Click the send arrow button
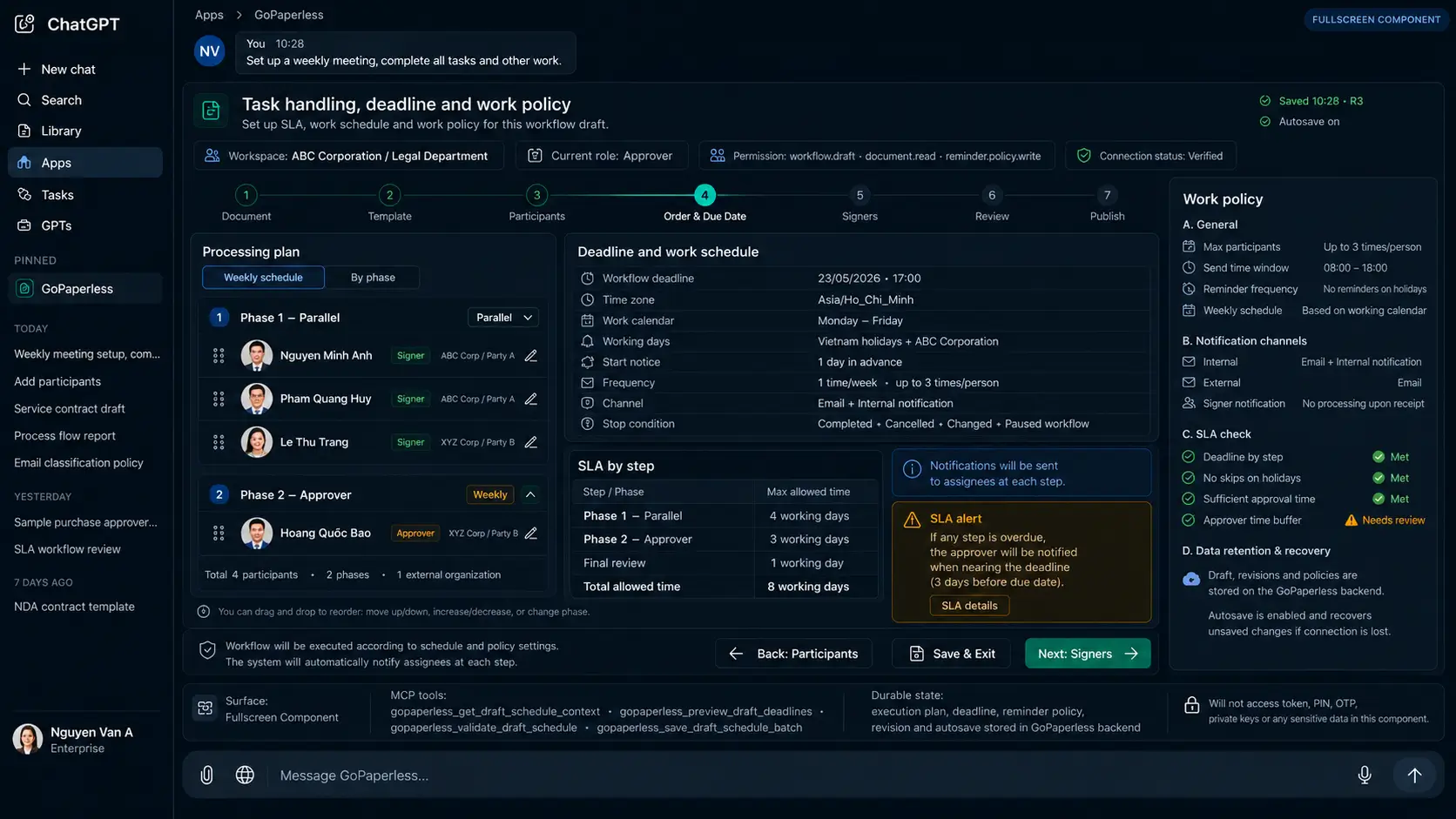The image size is (1456, 819). point(1414,775)
